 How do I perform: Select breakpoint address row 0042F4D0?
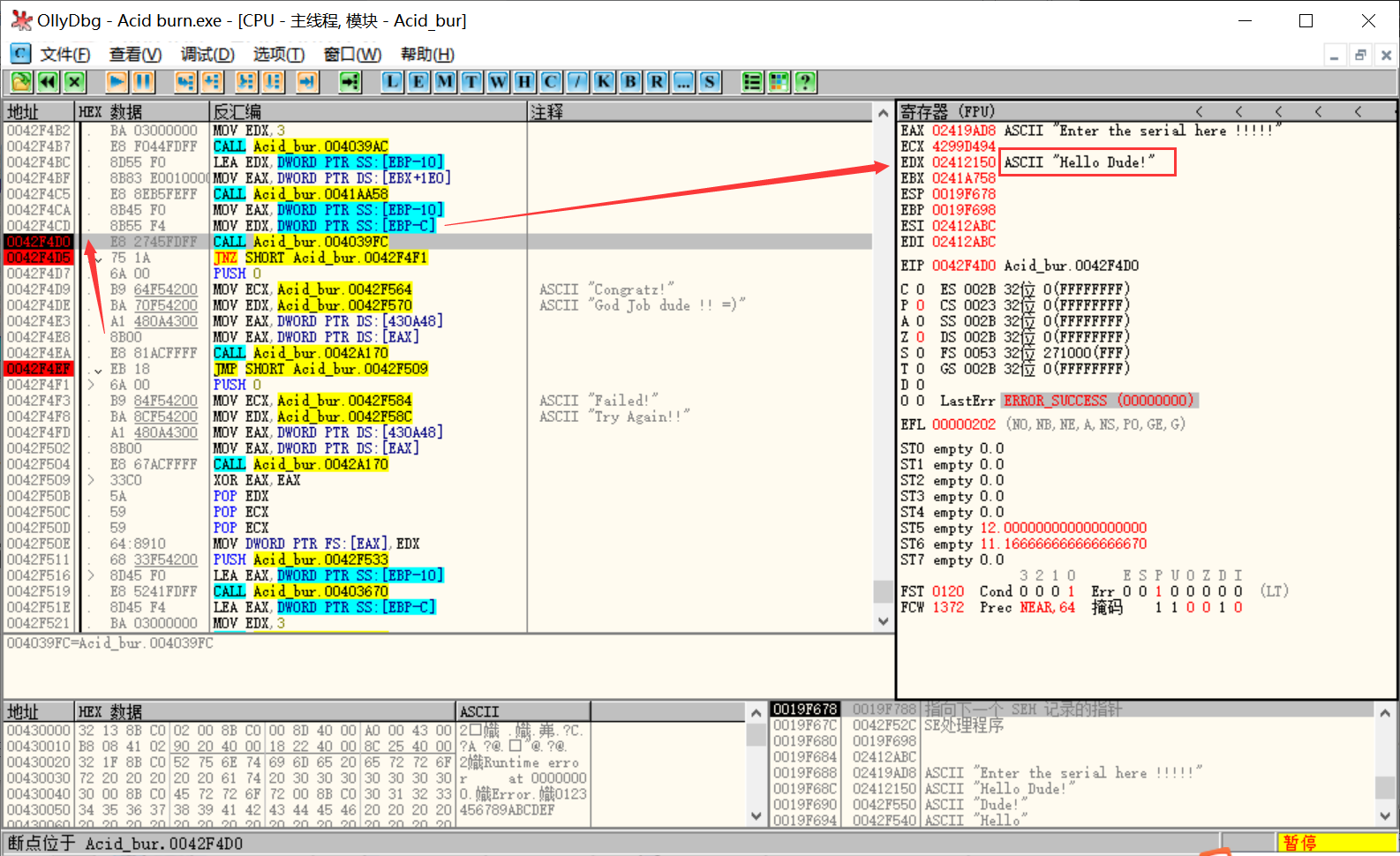39,242
